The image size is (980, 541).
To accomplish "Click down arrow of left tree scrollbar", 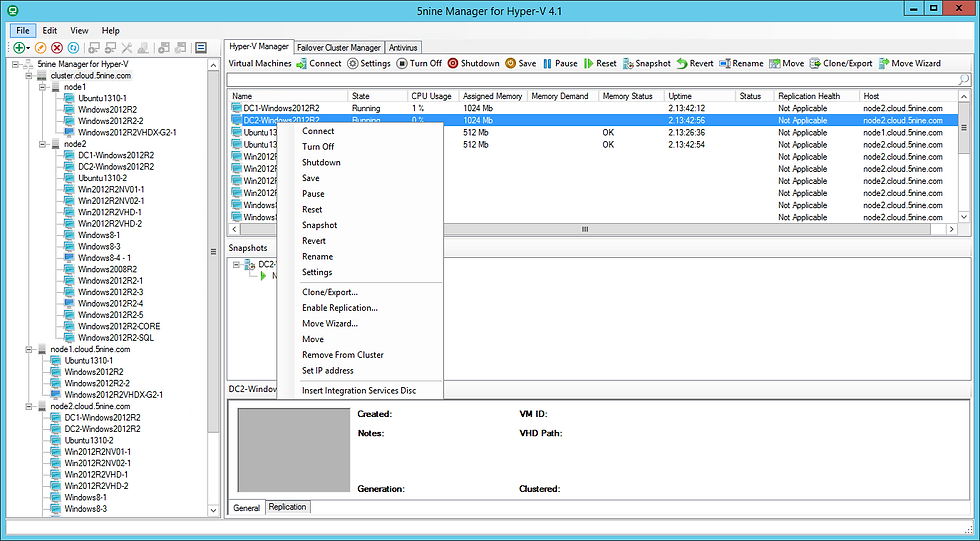I will pos(213,510).
